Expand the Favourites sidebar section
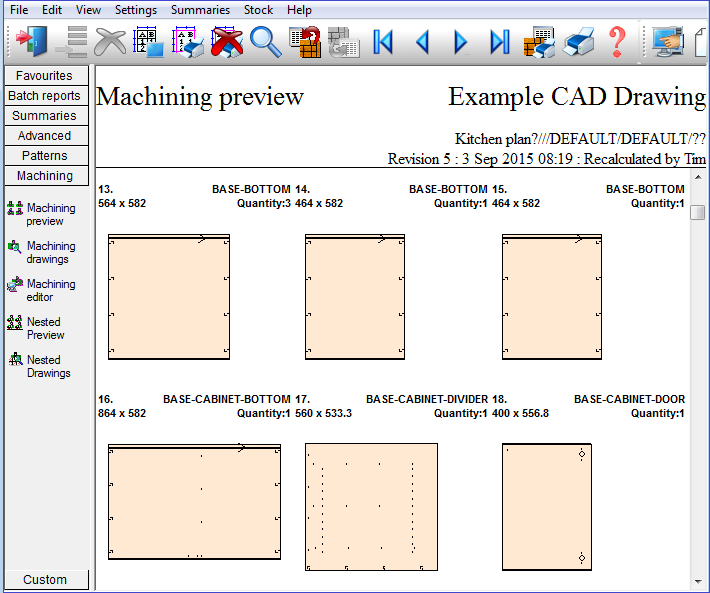 (x=44, y=76)
